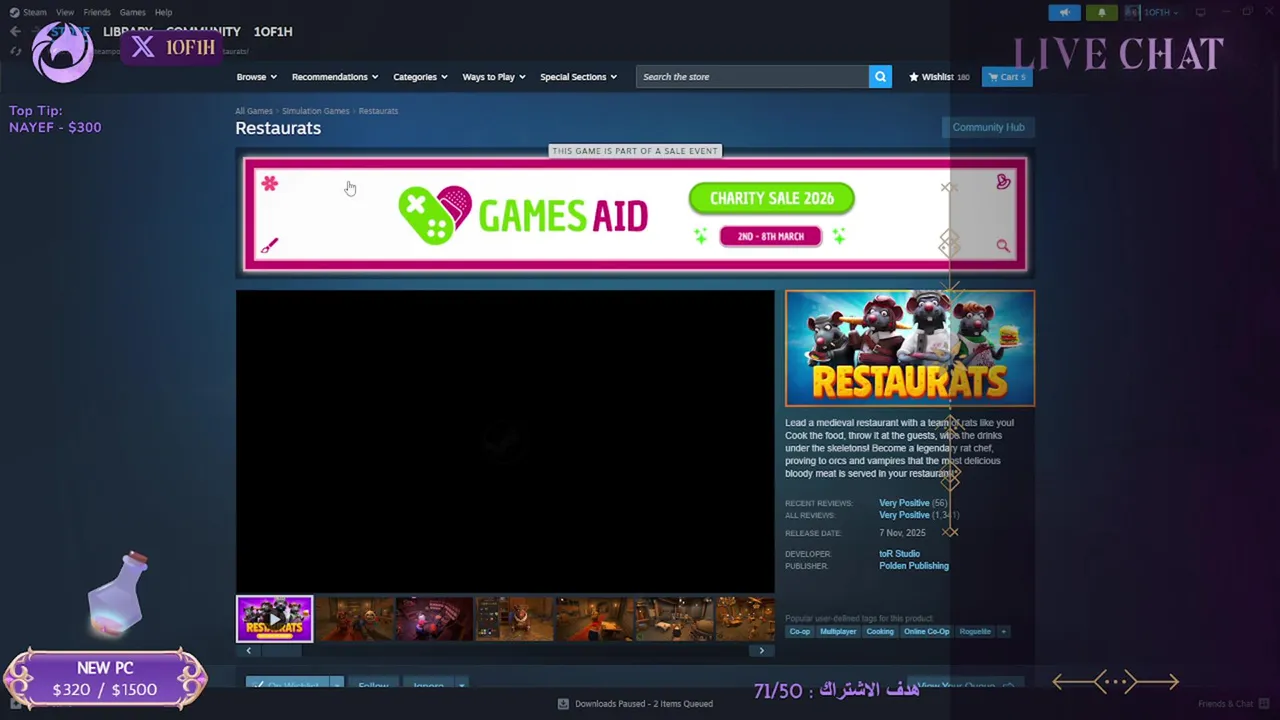Click the pink flower icon on banner
Image resolution: width=1280 pixels, height=720 pixels.
pyautogui.click(x=269, y=184)
